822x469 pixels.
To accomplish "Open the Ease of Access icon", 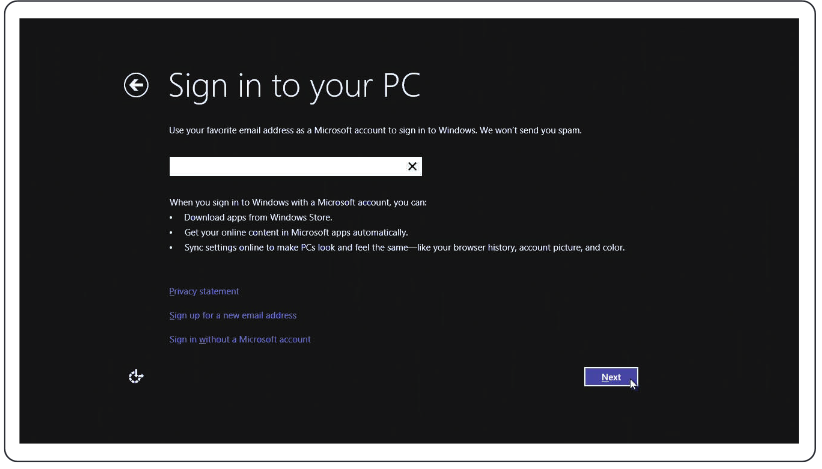I will [x=136, y=376].
